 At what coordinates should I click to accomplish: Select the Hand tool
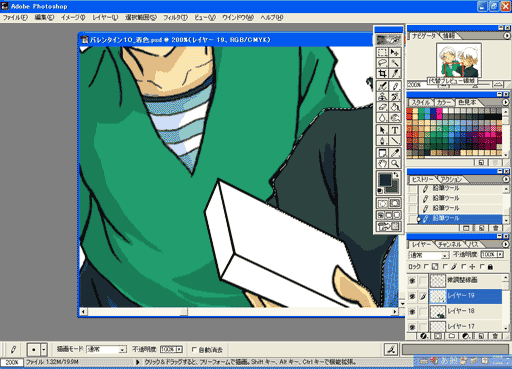click(x=382, y=163)
